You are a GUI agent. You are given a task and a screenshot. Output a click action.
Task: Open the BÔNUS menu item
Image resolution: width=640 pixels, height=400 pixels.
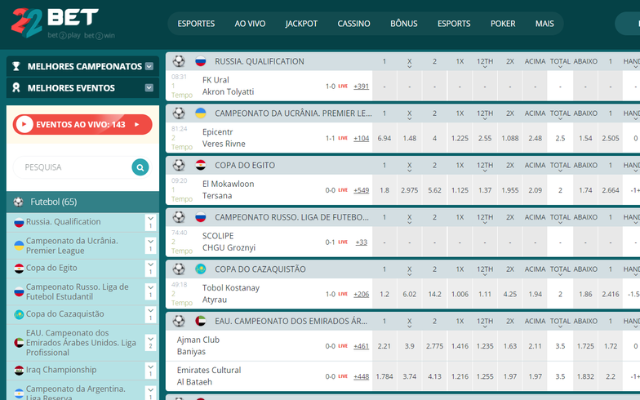(x=404, y=24)
